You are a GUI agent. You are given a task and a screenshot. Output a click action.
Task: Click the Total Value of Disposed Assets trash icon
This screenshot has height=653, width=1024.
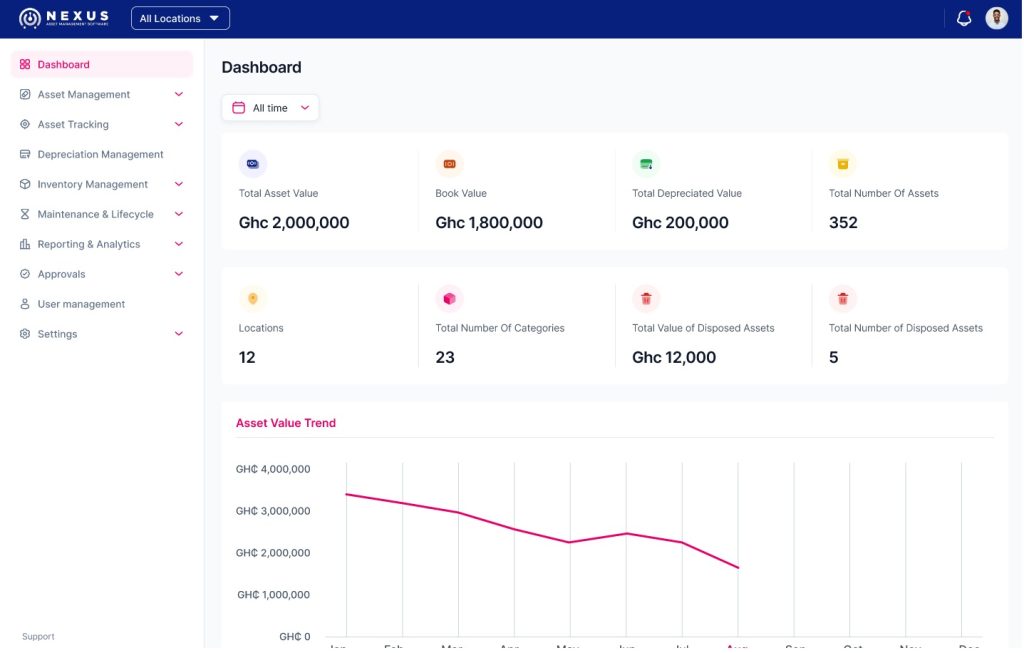pos(646,298)
